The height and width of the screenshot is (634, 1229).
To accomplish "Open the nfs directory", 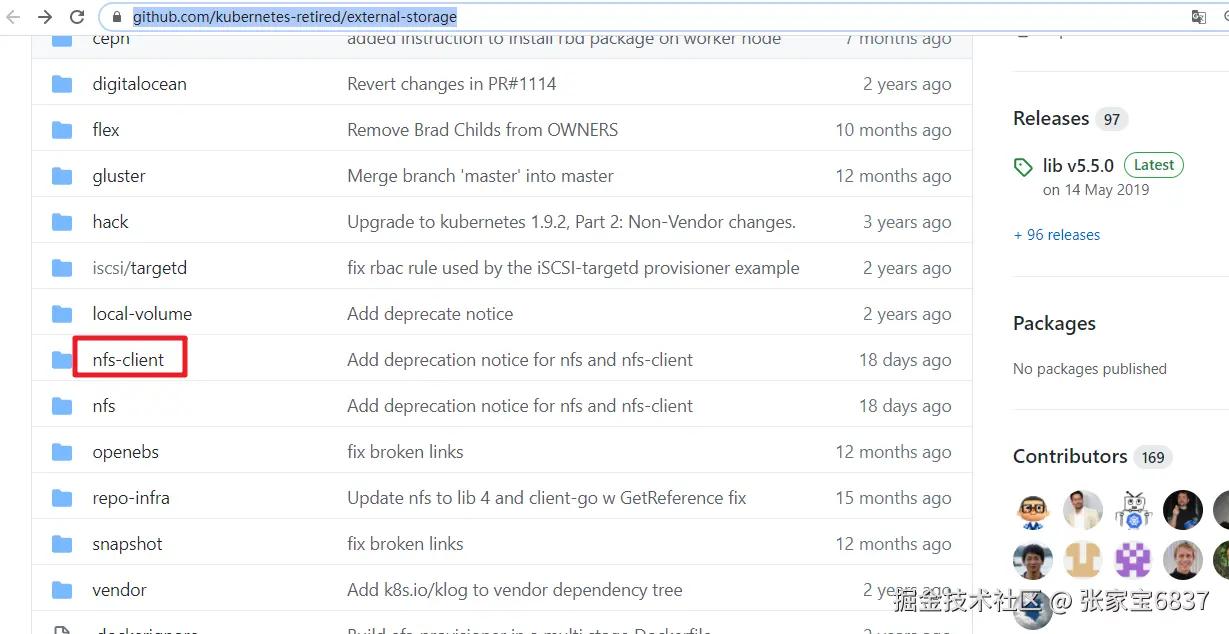I will click(x=104, y=406).
